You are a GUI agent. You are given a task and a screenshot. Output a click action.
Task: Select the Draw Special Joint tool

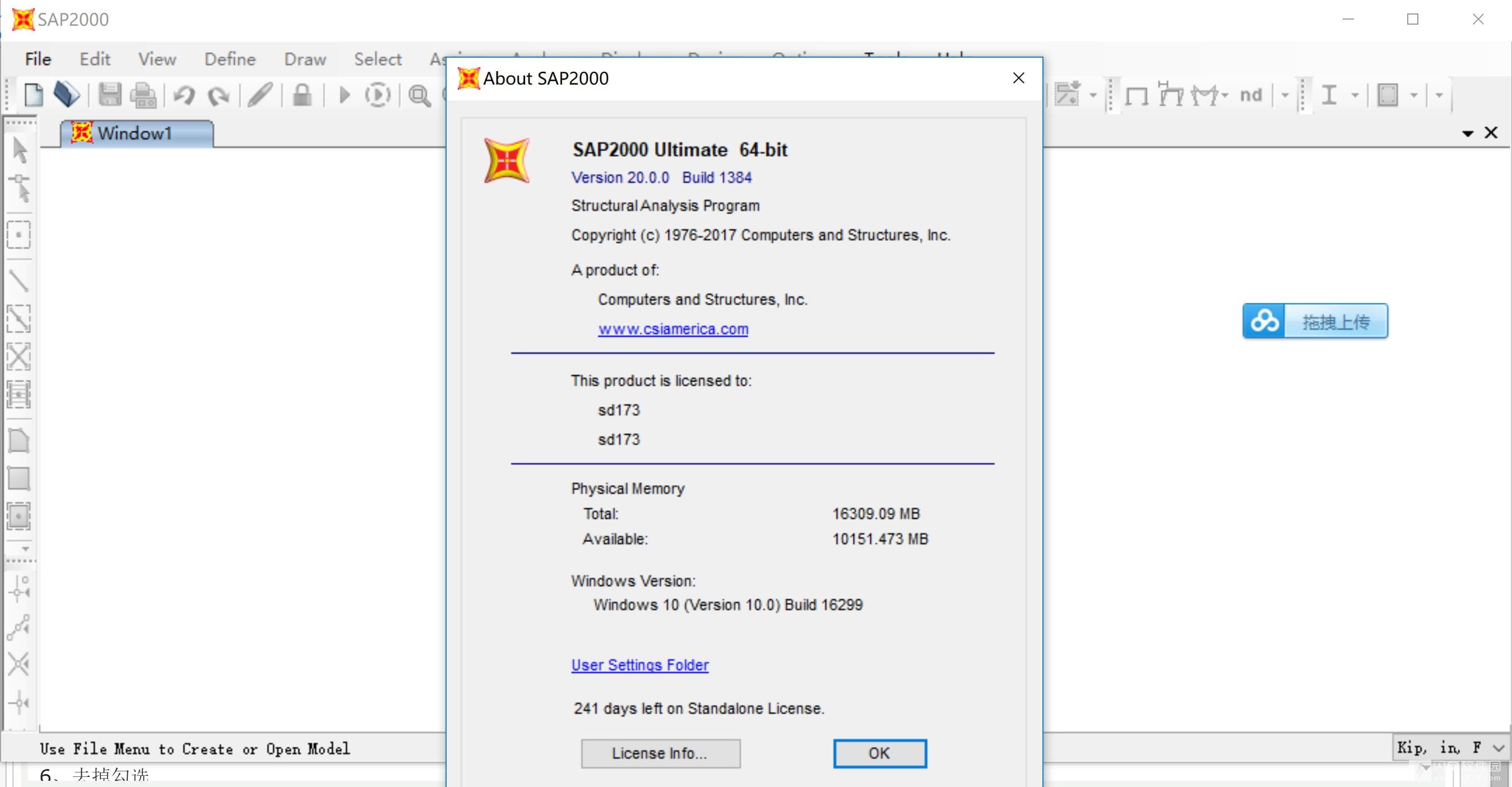pos(19,235)
